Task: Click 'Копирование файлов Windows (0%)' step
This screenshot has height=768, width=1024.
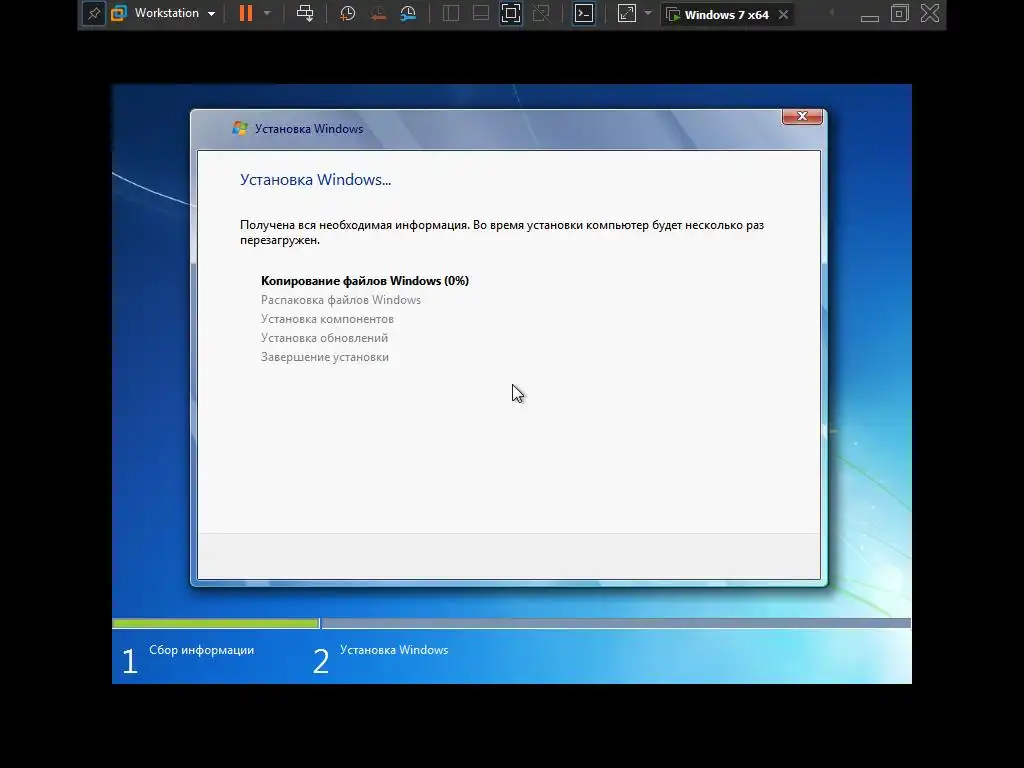Action: (x=364, y=281)
